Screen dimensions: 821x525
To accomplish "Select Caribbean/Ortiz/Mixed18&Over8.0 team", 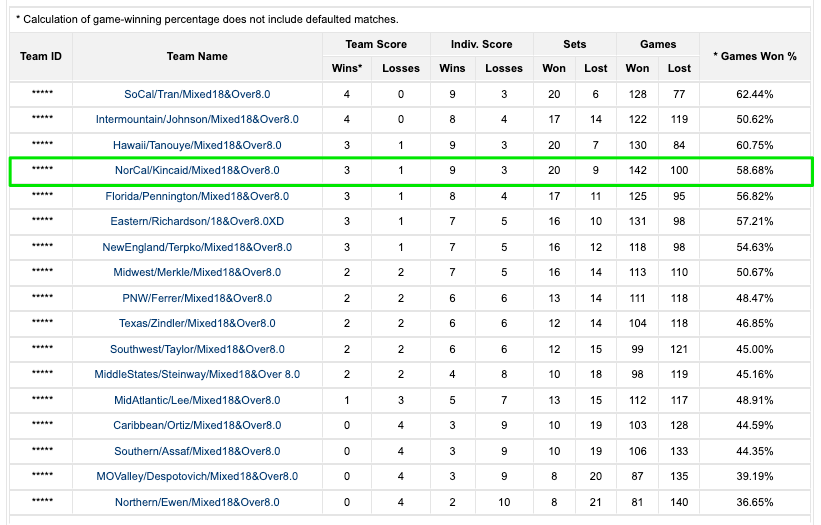I will (x=197, y=426).
